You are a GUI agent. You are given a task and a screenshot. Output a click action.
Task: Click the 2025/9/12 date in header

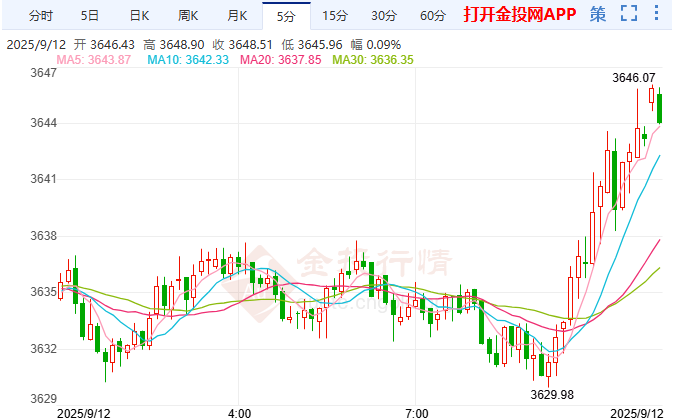pyautogui.click(x=37, y=45)
